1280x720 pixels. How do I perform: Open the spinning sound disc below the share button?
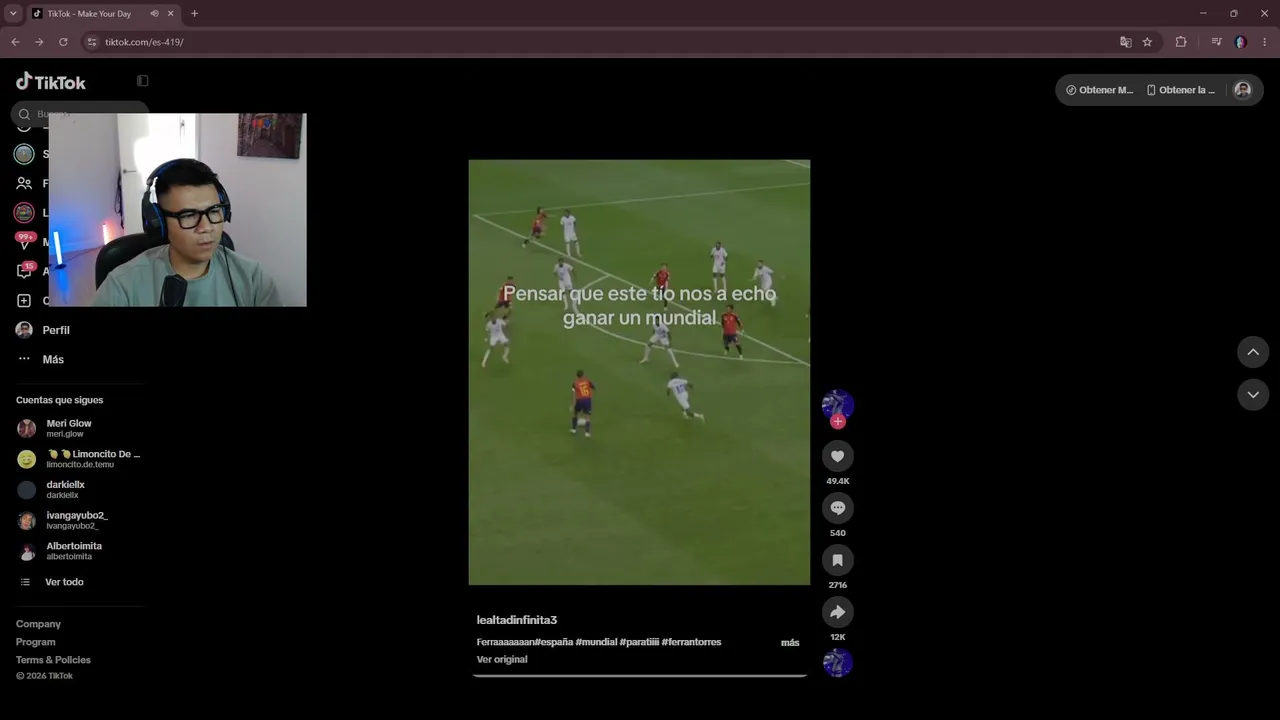tap(838, 662)
